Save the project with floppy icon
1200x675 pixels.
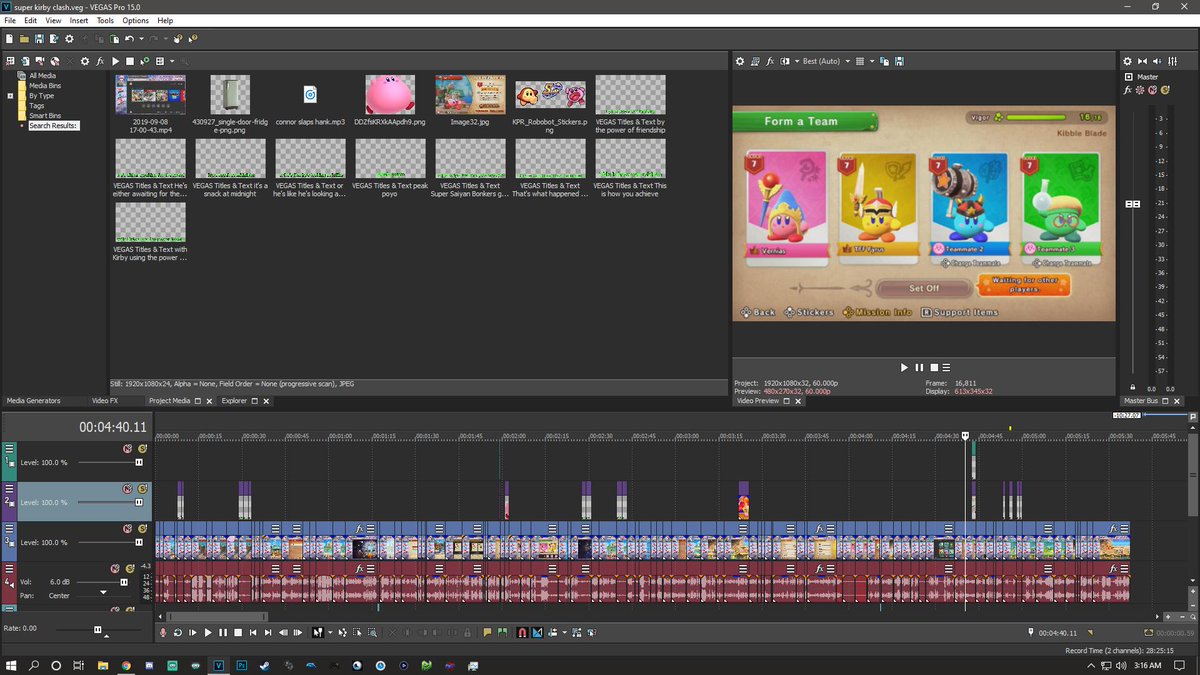click(x=39, y=39)
